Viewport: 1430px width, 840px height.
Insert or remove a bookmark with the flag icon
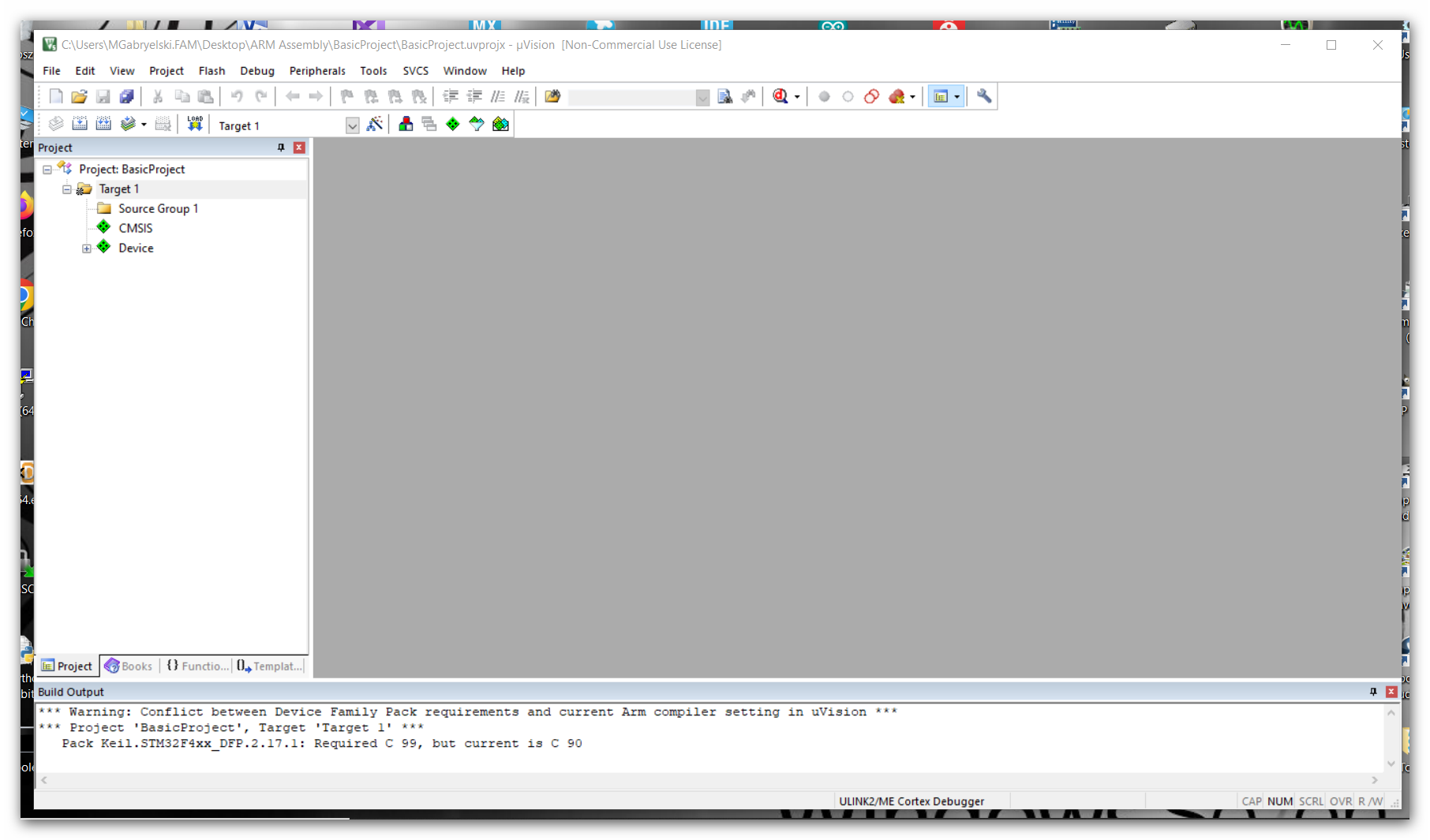(346, 96)
